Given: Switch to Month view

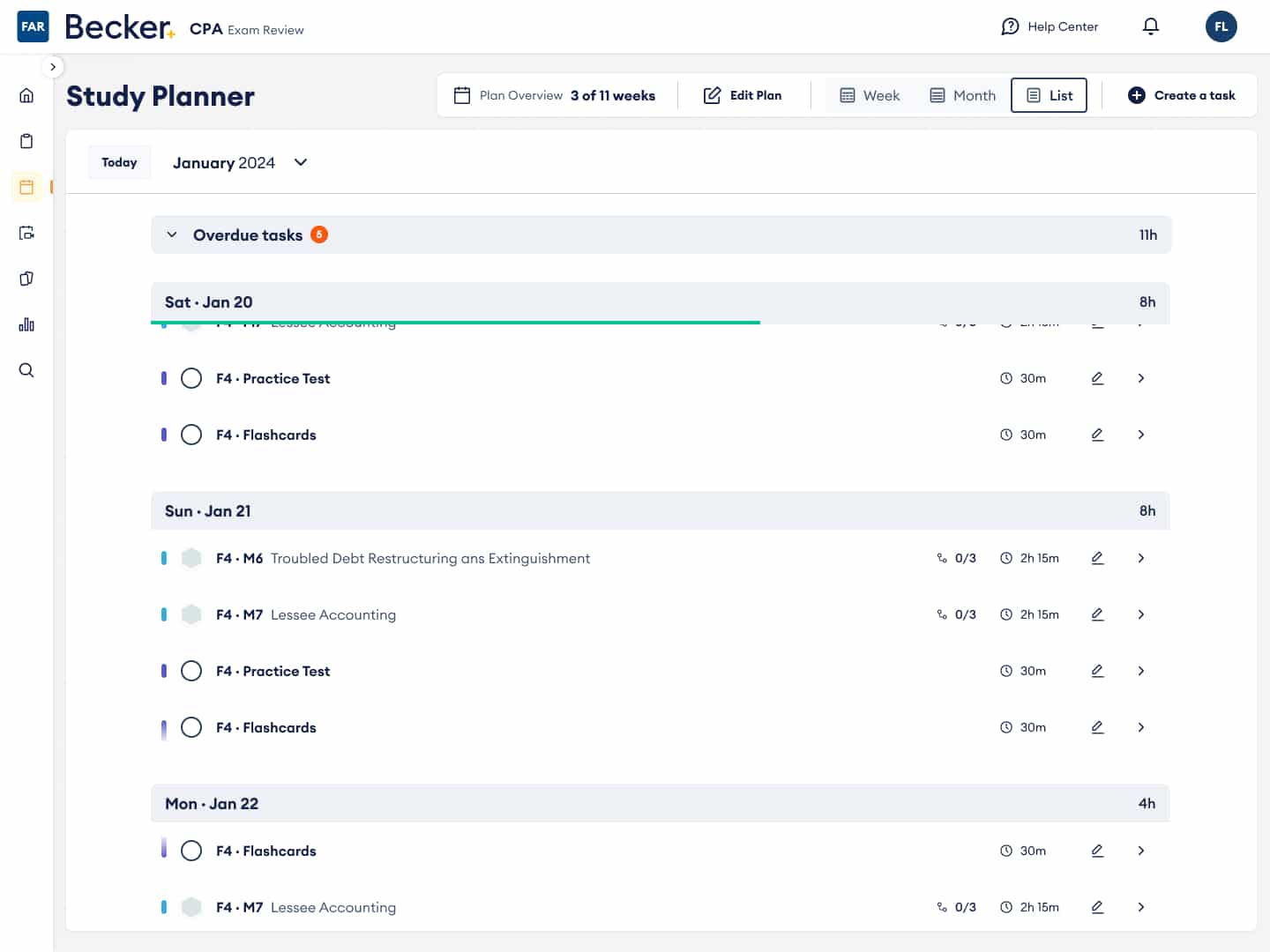Looking at the screenshot, I should click(962, 95).
